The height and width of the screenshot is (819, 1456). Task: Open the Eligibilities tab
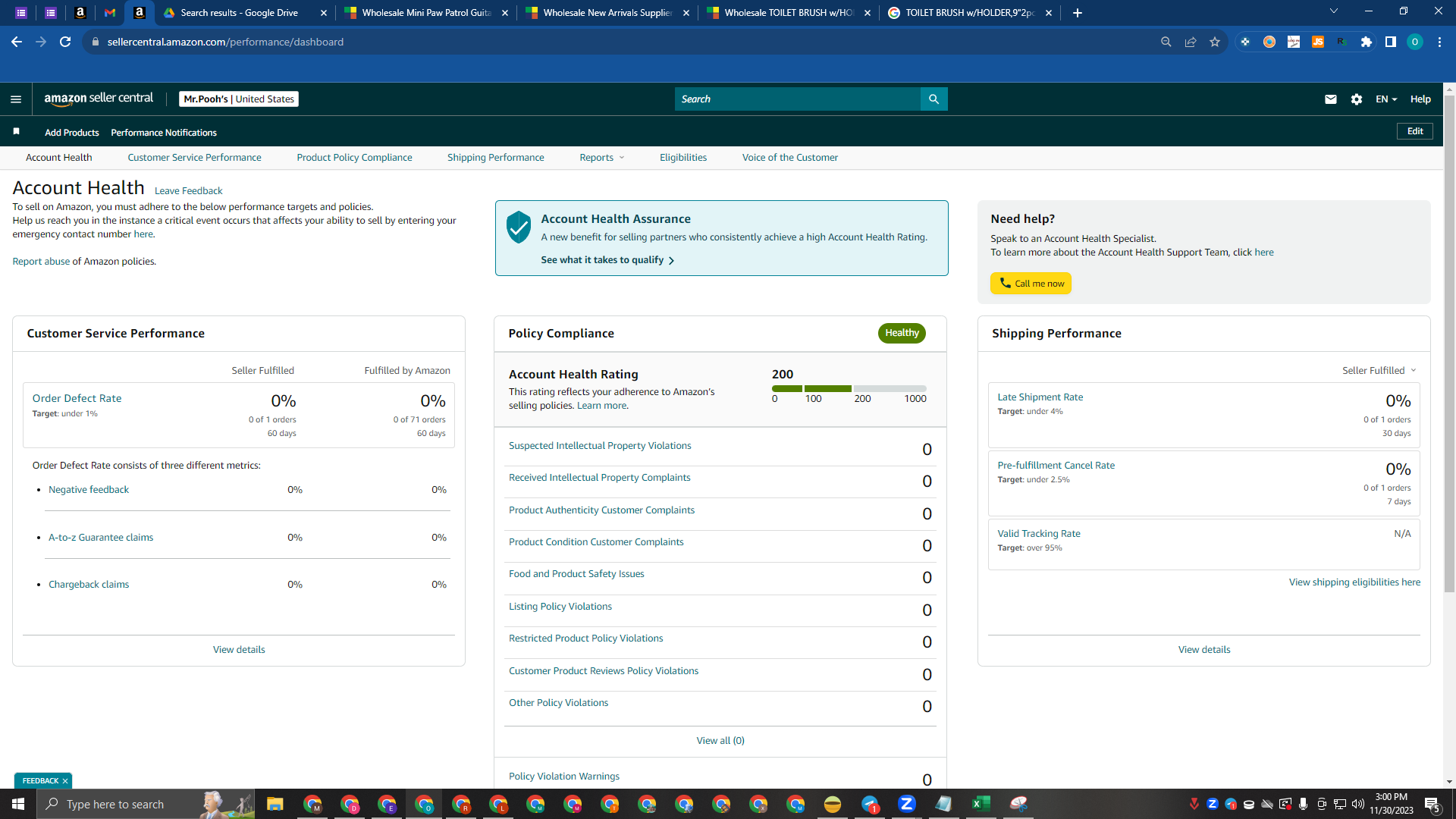(x=683, y=158)
